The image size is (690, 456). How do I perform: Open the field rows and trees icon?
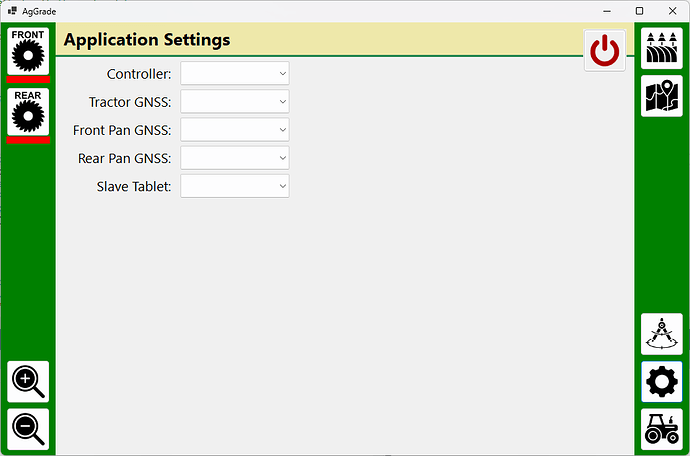click(x=661, y=49)
